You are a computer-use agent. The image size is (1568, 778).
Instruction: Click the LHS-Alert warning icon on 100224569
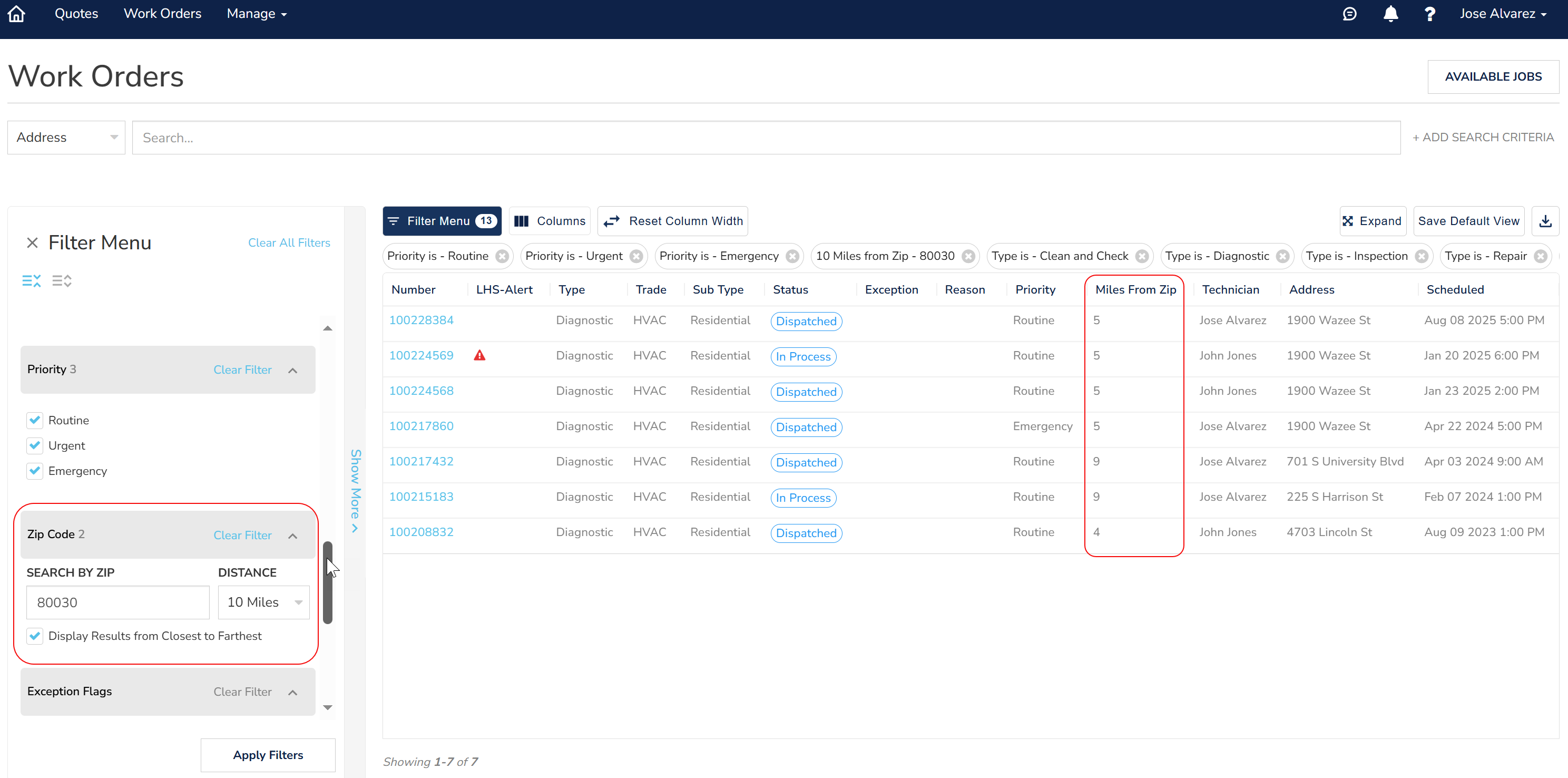(481, 355)
